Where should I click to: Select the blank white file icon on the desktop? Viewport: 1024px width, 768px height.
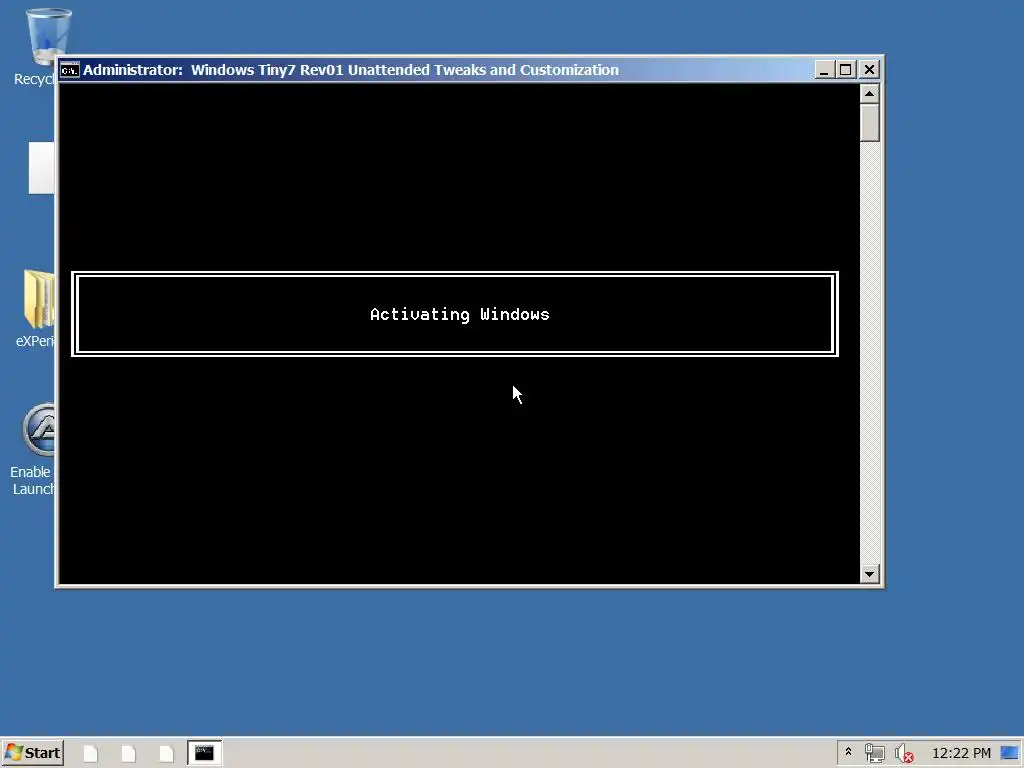tap(41, 168)
